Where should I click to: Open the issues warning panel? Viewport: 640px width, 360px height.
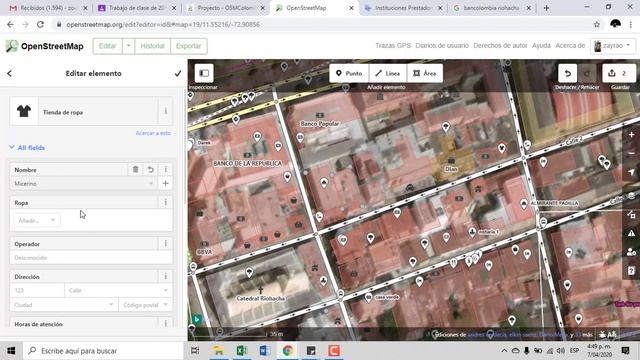point(631,233)
